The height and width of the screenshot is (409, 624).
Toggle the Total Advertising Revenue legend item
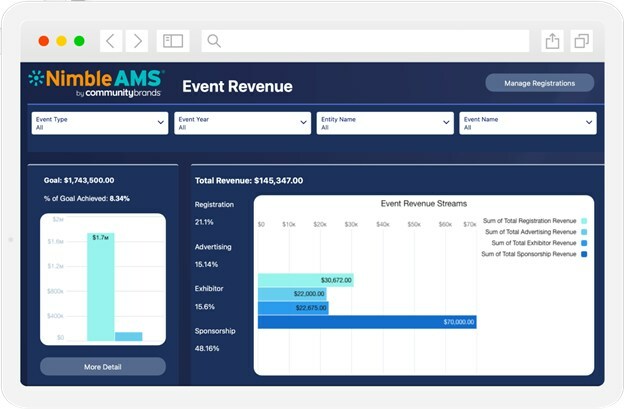(x=584, y=232)
